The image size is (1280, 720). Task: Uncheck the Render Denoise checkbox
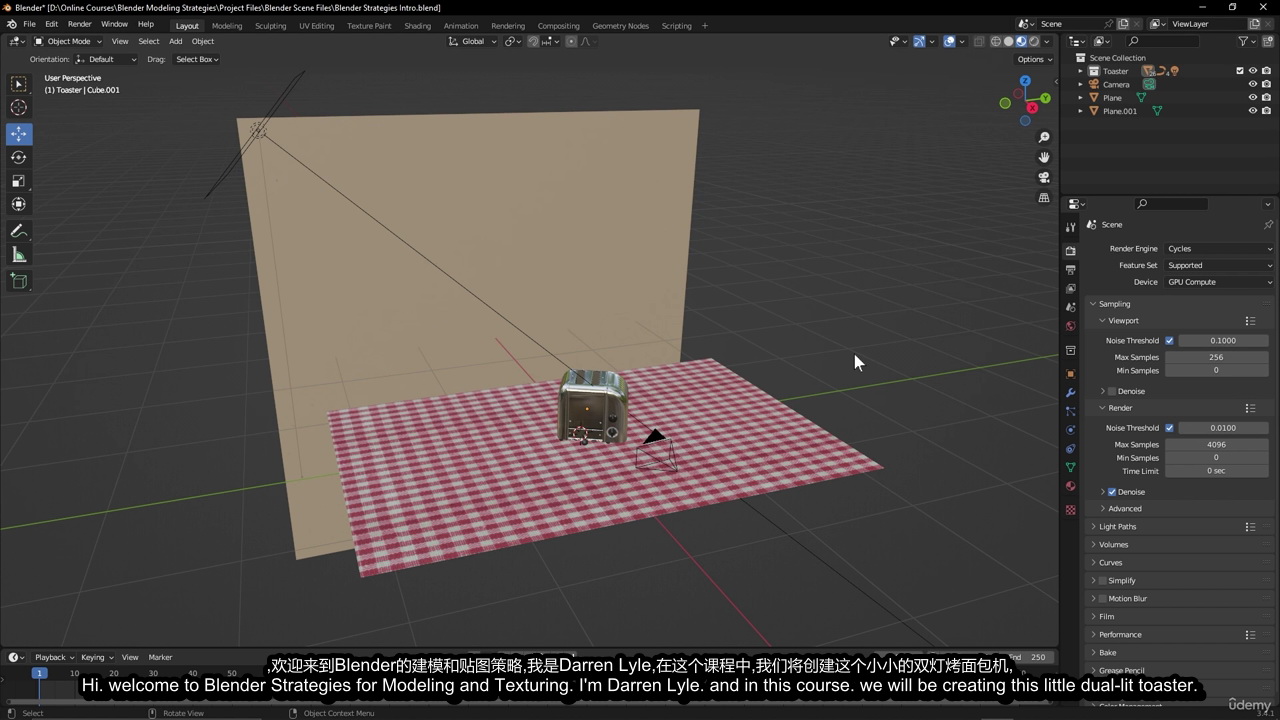1112,492
